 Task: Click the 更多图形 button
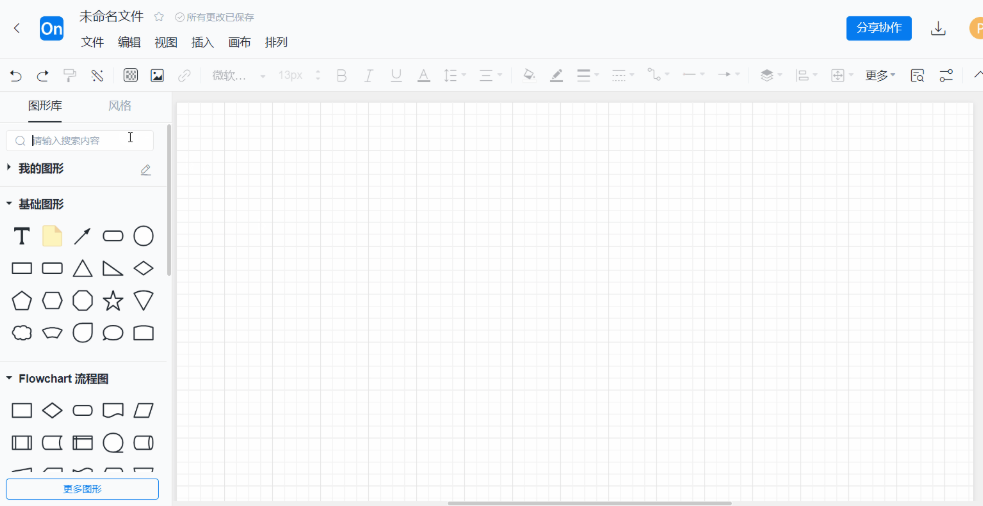(82, 489)
